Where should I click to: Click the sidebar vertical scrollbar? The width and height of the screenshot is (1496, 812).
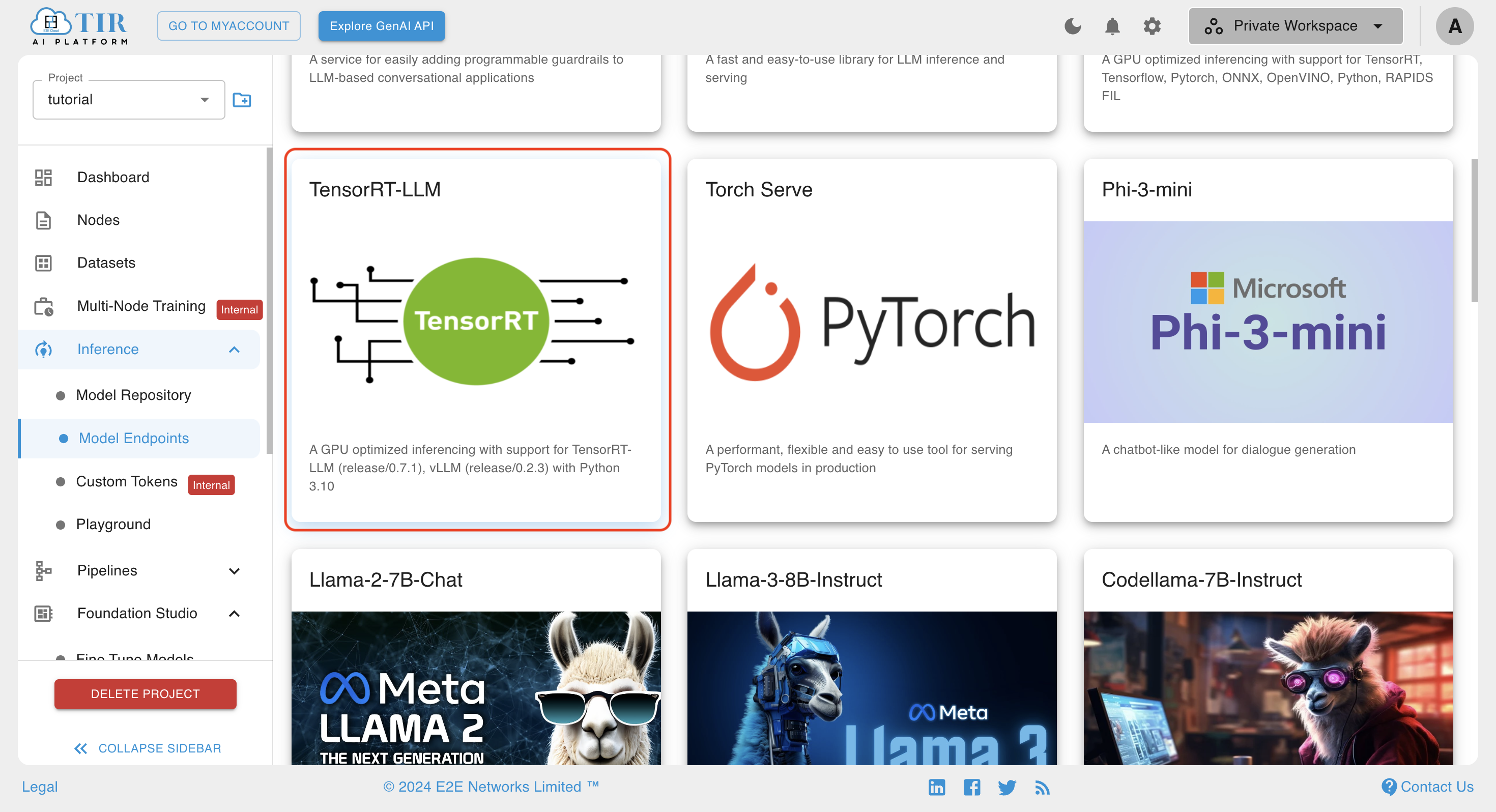pyautogui.click(x=270, y=301)
